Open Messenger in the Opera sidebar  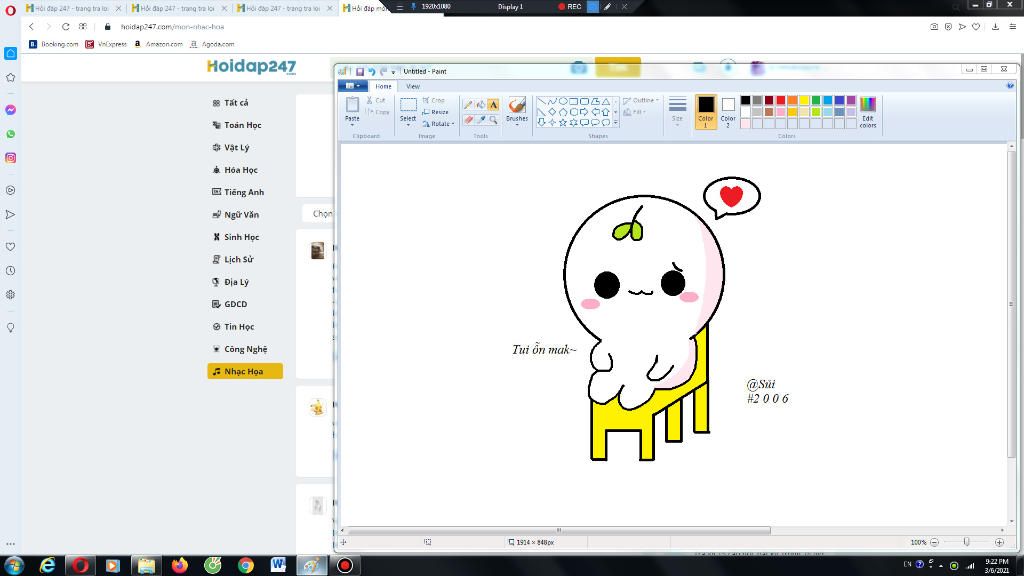click(10, 110)
